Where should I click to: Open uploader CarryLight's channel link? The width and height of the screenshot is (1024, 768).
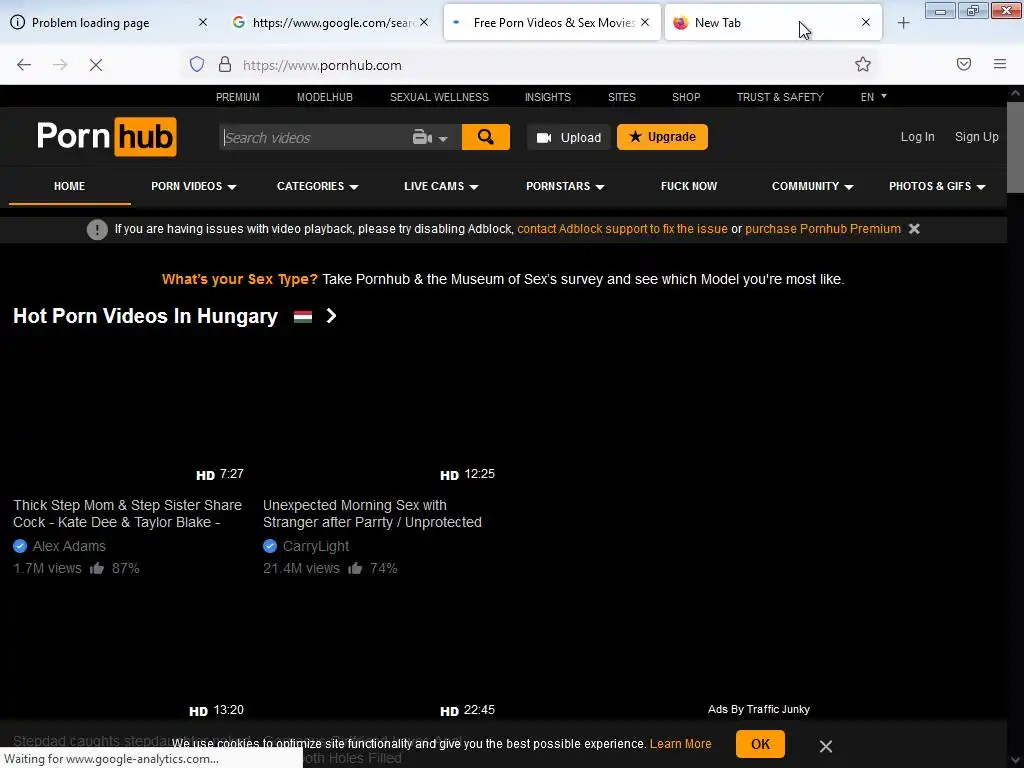(315, 546)
